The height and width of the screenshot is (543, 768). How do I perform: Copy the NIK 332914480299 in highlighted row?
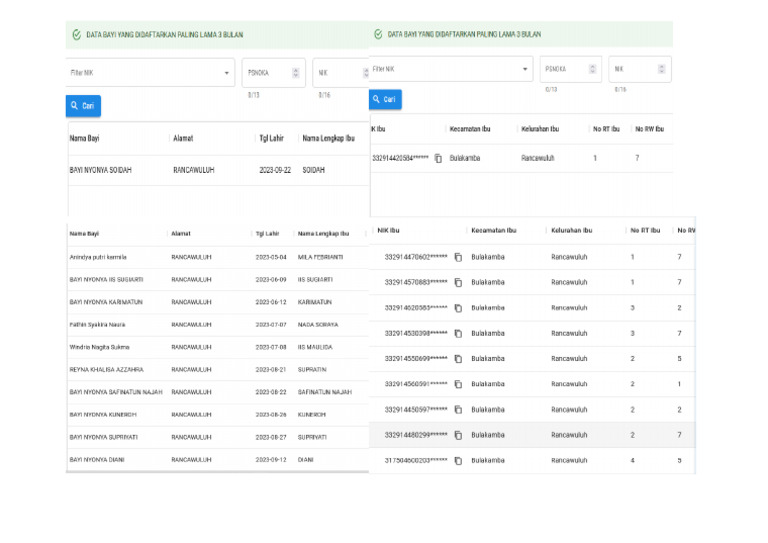(458, 435)
